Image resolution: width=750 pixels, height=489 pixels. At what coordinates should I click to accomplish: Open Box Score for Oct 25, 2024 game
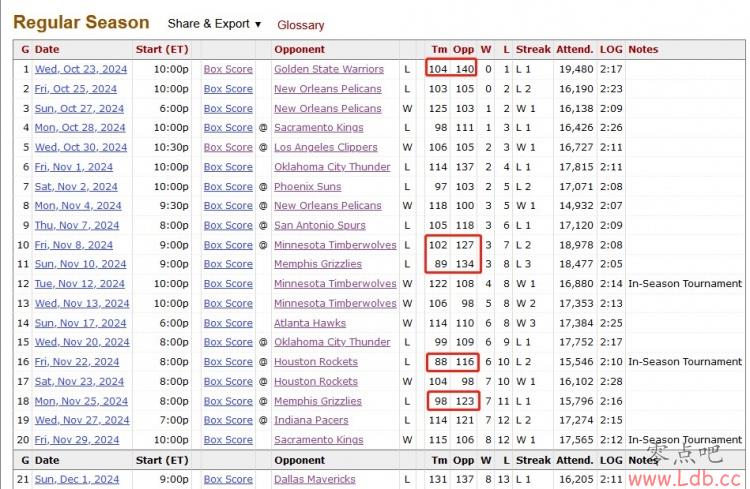point(228,89)
